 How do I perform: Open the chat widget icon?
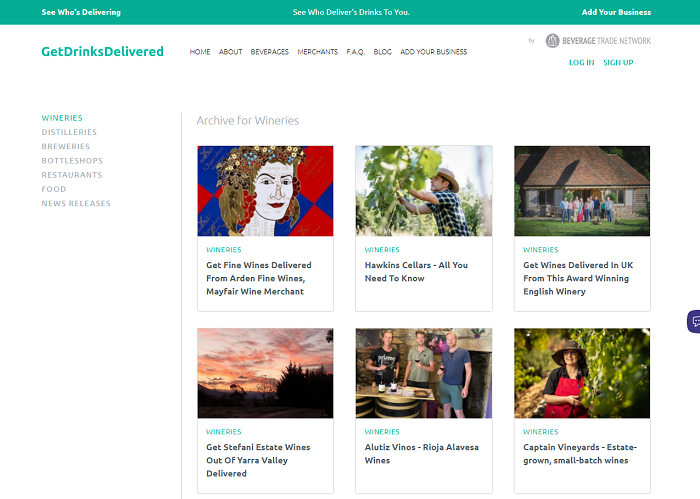[x=694, y=321]
